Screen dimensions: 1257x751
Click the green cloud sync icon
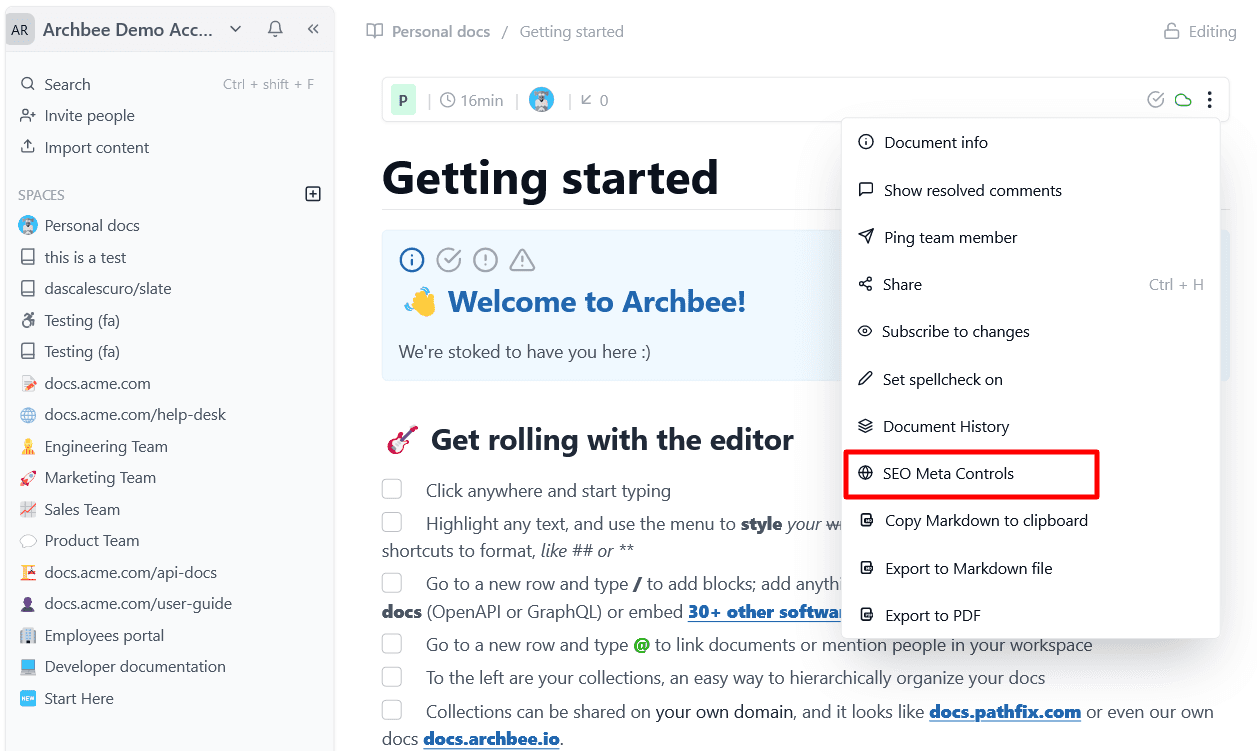tap(1183, 100)
